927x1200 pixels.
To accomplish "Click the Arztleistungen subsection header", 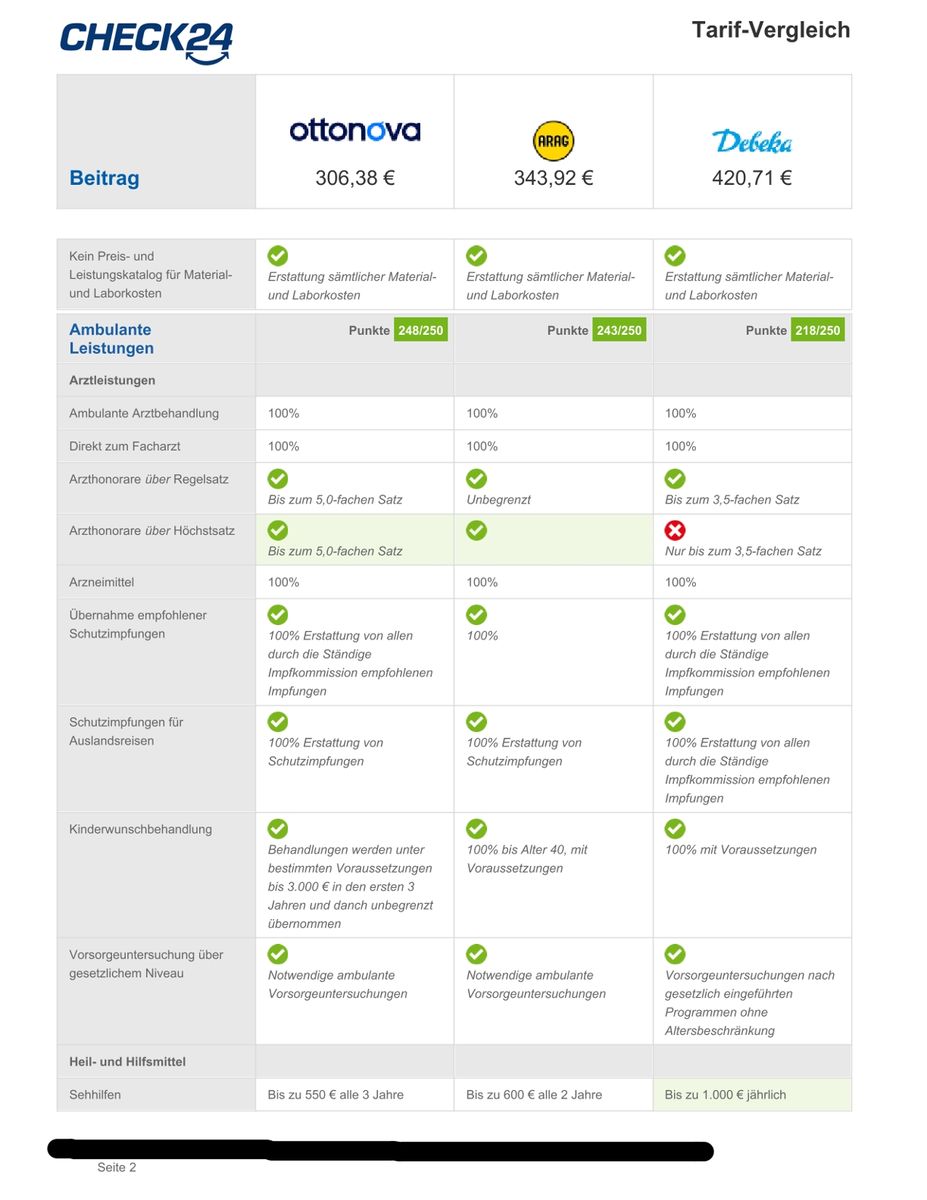I will tap(112, 380).
